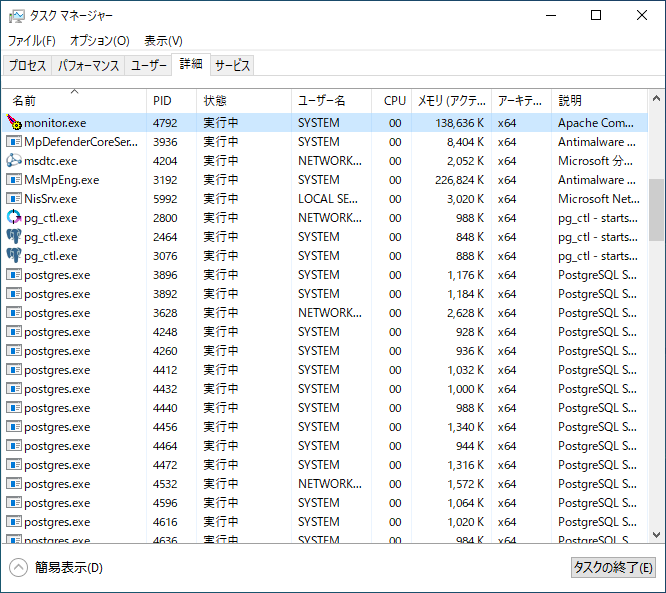Open the オプション(O) menu
This screenshot has height=593, width=666.
click(100, 41)
